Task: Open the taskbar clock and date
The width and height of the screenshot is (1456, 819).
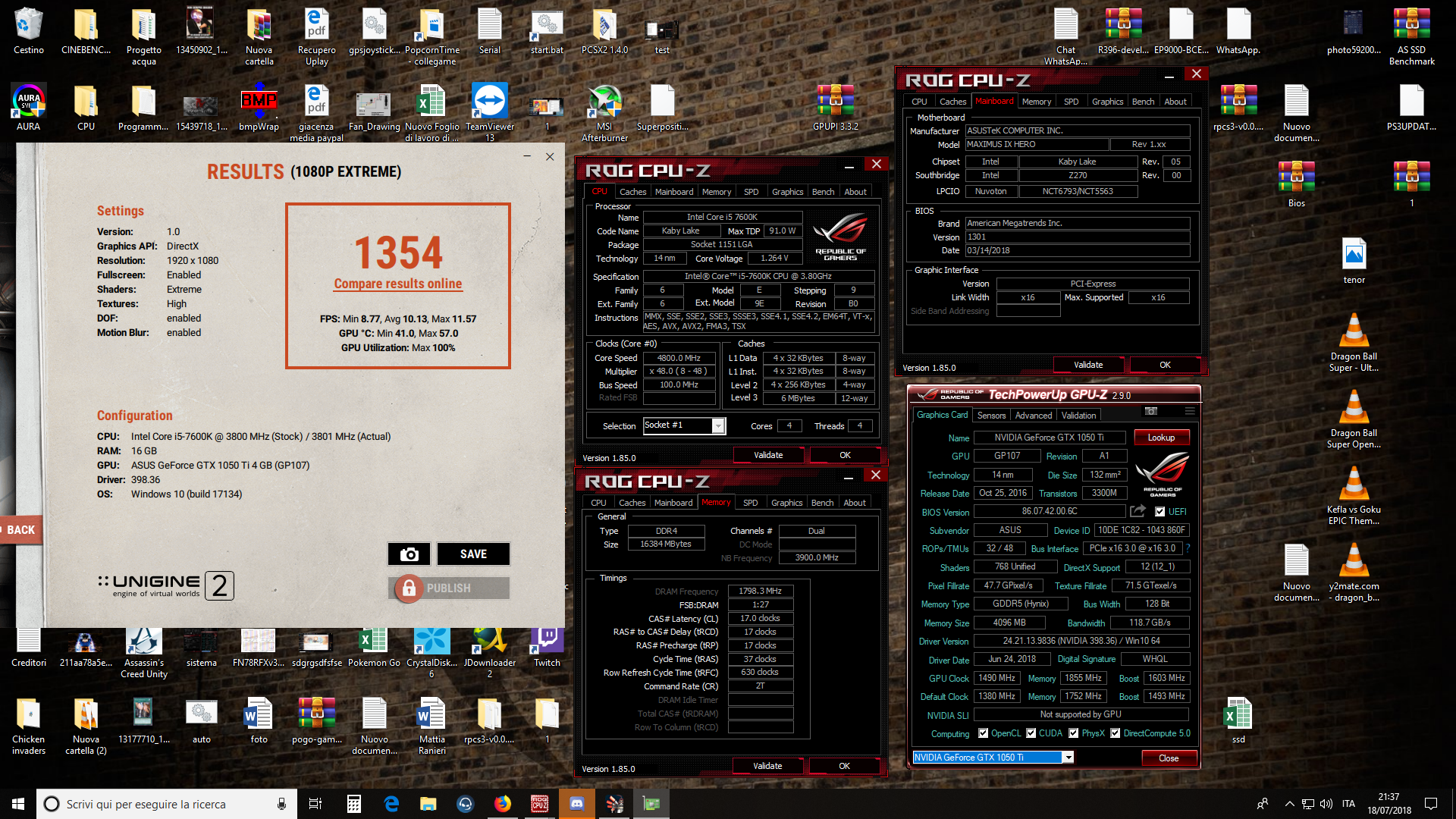Action: click(x=1389, y=804)
